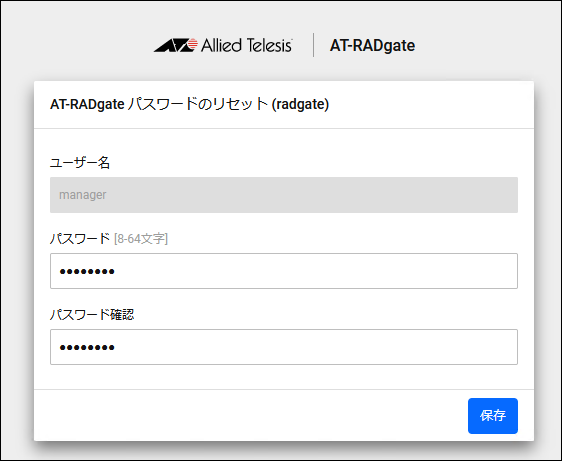Click the (radgate) hostname in heading
The height and width of the screenshot is (461, 562).
point(300,104)
